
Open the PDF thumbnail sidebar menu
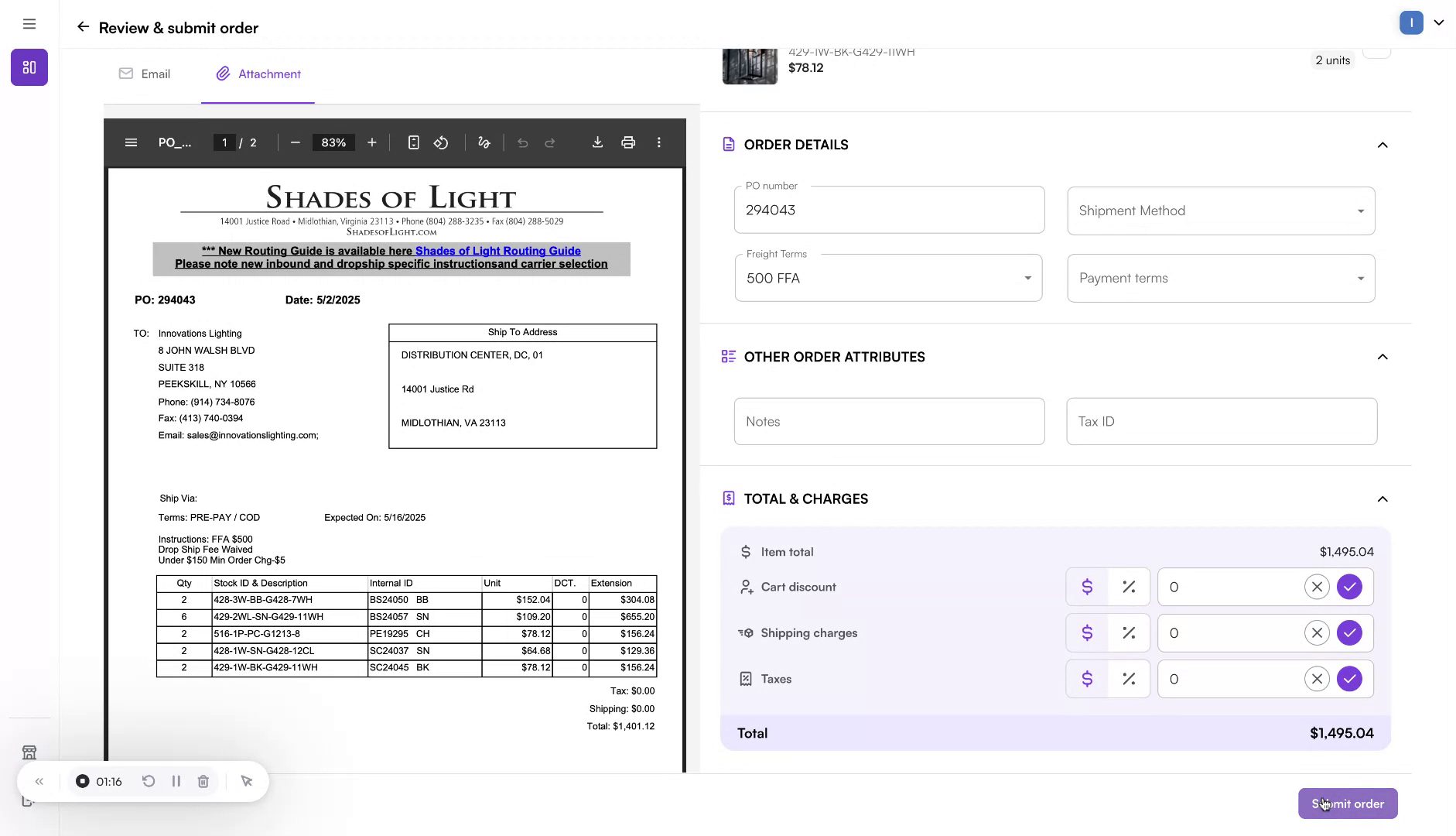130,142
